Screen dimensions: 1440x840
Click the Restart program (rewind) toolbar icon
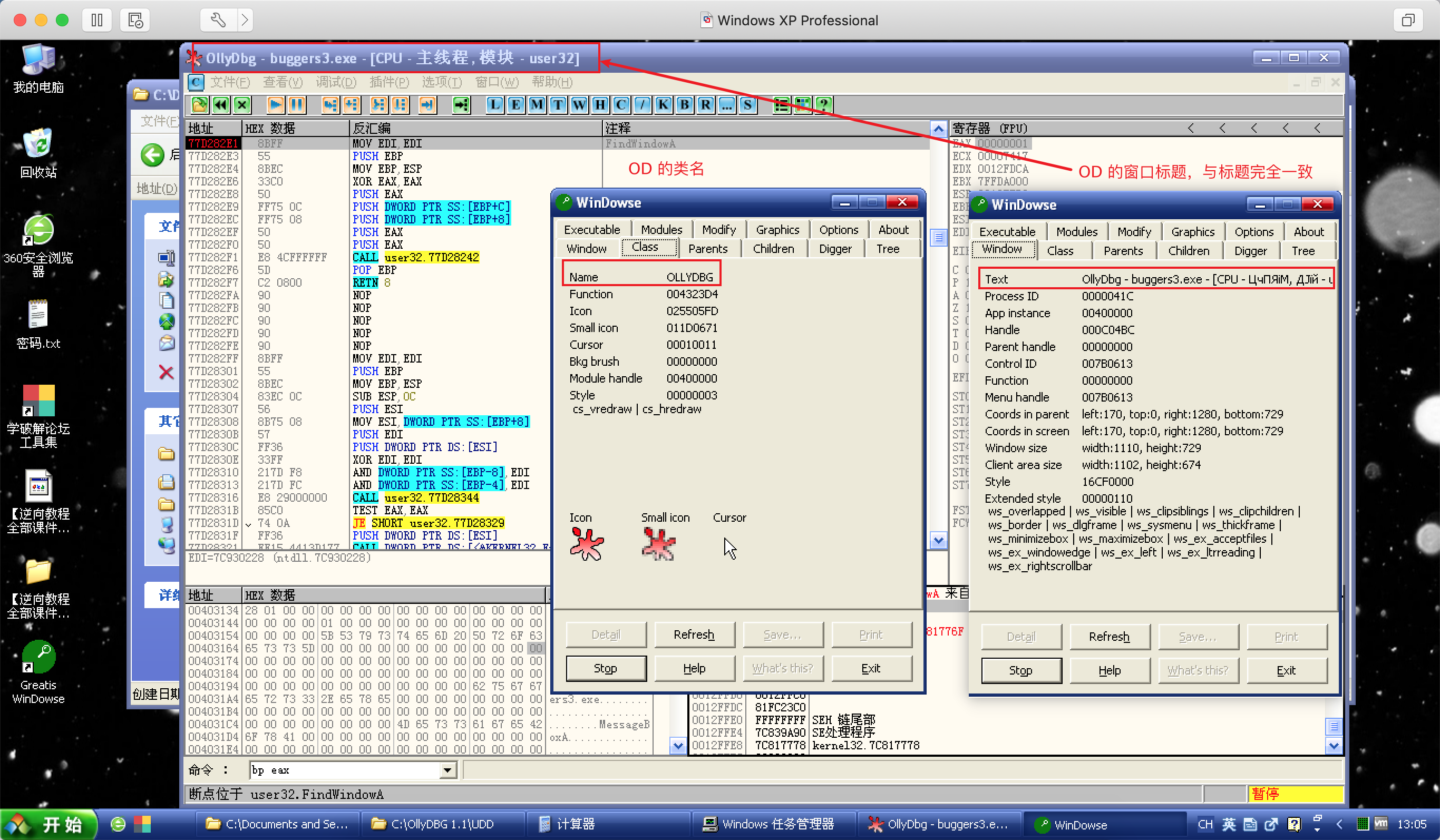pyautogui.click(x=220, y=104)
